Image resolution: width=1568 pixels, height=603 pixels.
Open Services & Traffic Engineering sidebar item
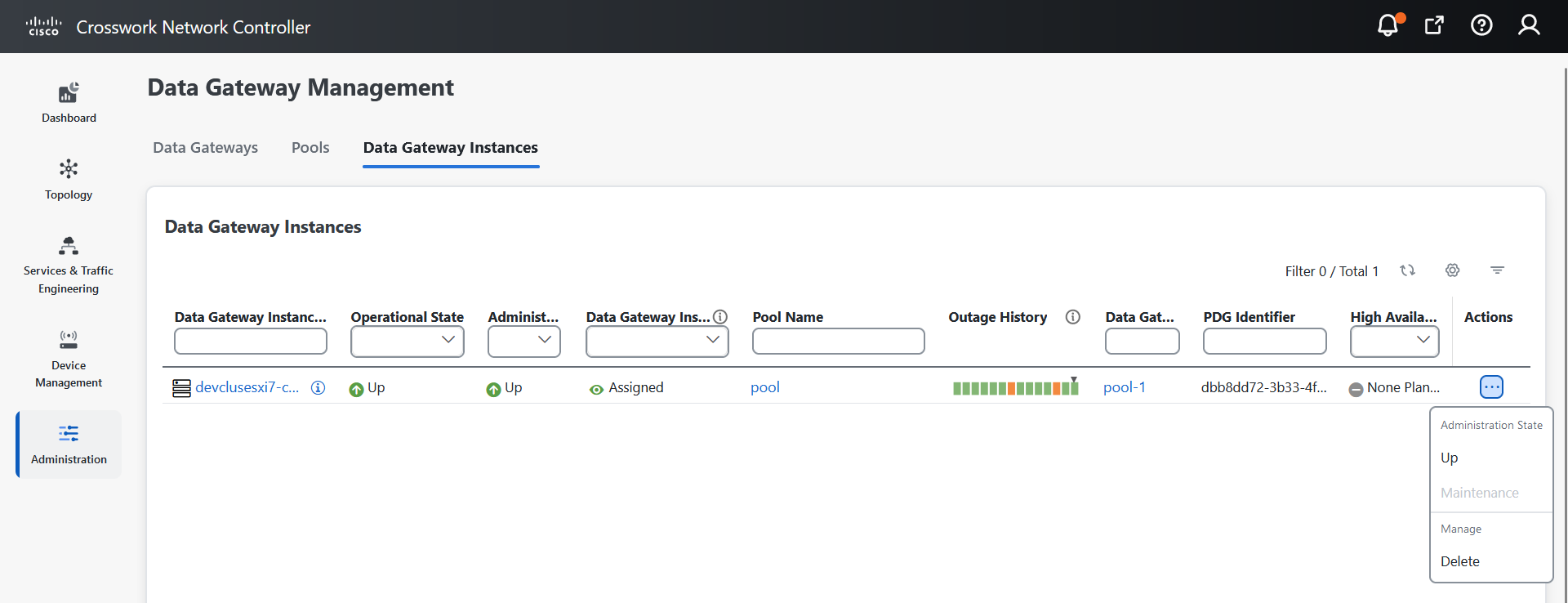pyautogui.click(x=69, y=265)
